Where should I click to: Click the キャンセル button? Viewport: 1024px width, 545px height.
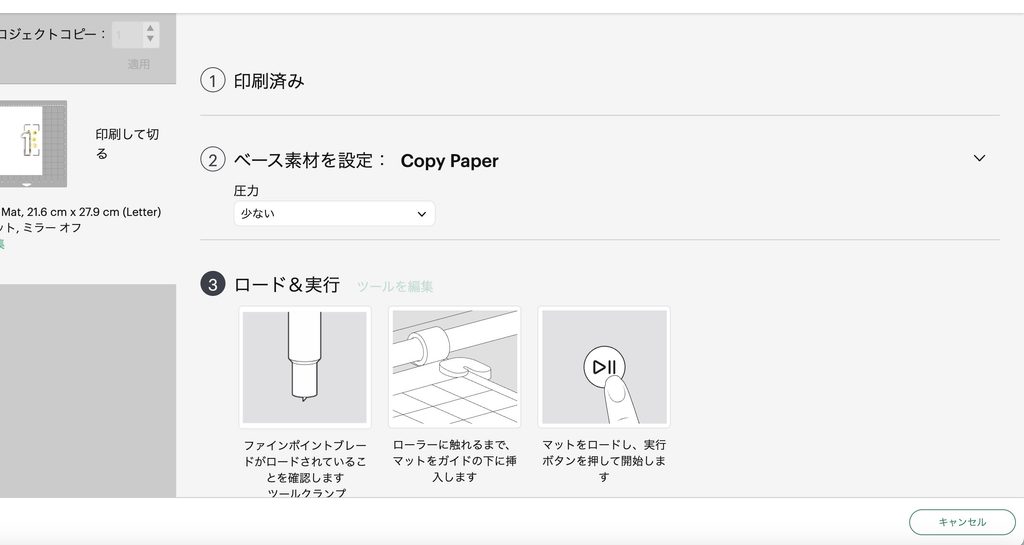[x=962, y=522]
